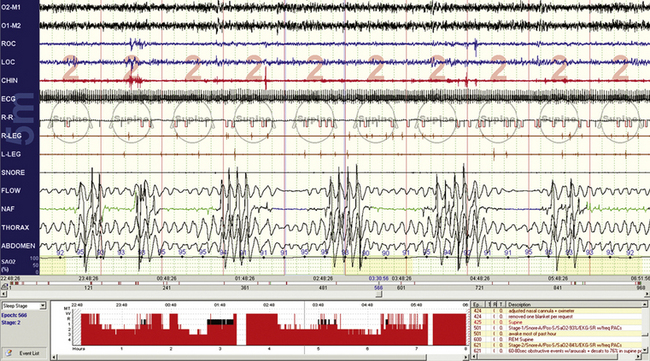Click the timeline scrollbar left arrow
The width and height of the screenshot is (650, 361).
3,294
